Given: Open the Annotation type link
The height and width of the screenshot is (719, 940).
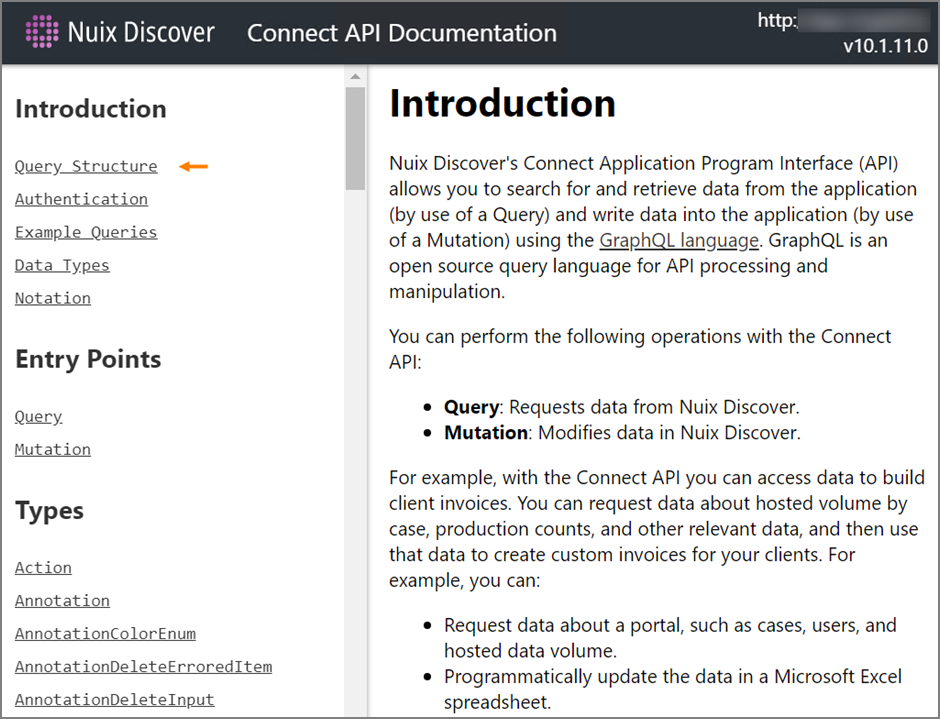Looking at the screenshot, I should pos(62,600).
